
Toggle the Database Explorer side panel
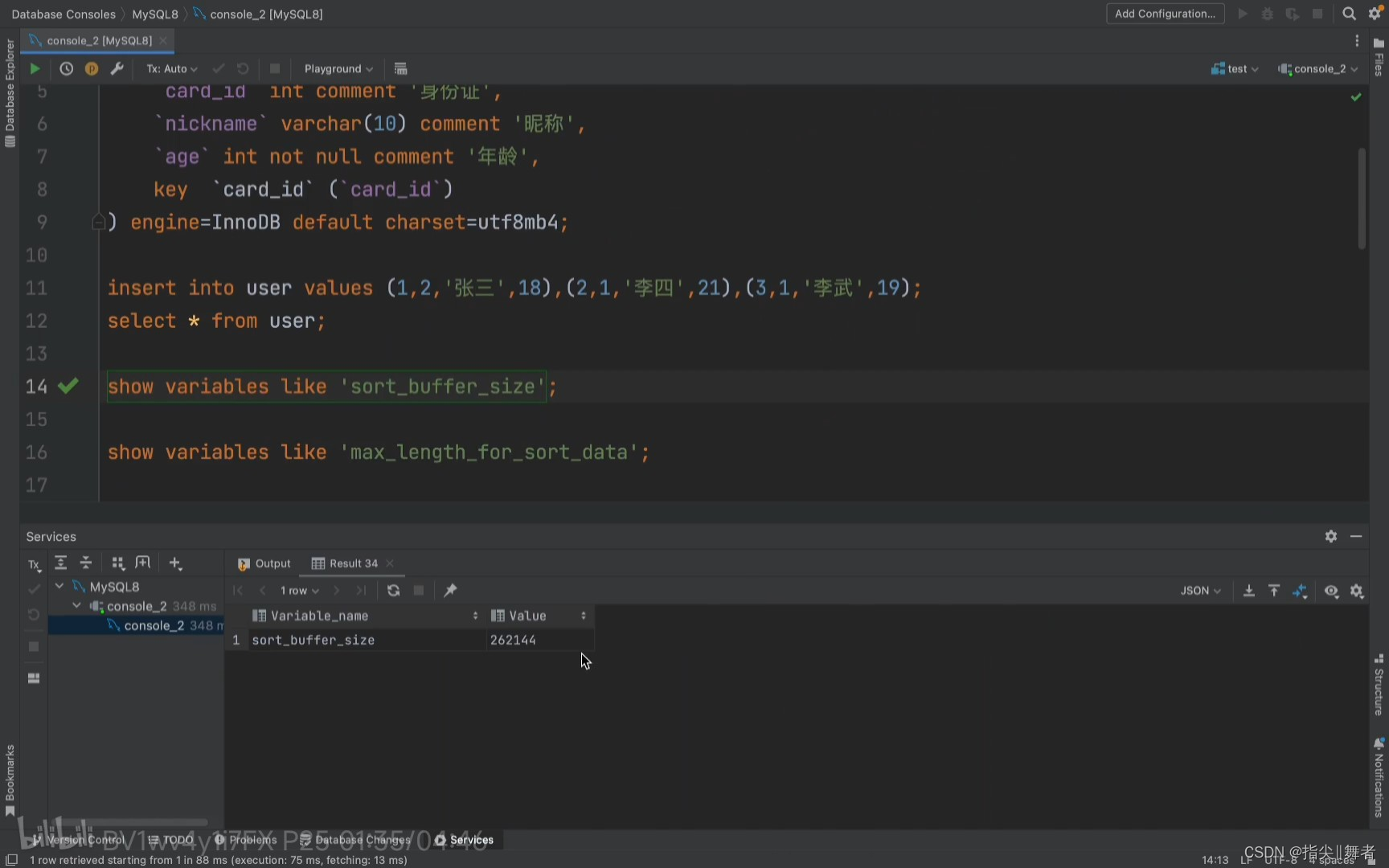10,93
